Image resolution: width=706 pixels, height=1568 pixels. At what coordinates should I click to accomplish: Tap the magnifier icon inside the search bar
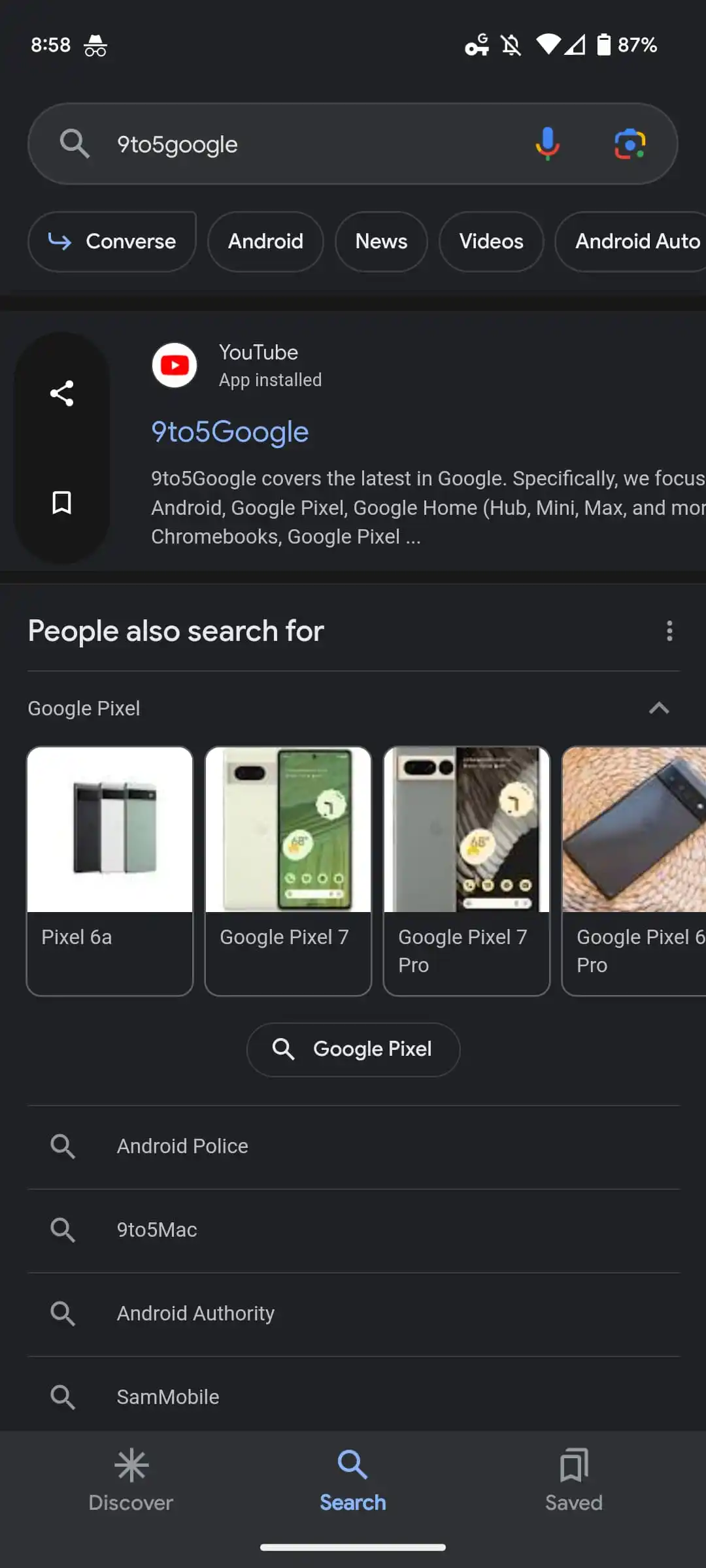pyautogui.click(x=75, y=144)
